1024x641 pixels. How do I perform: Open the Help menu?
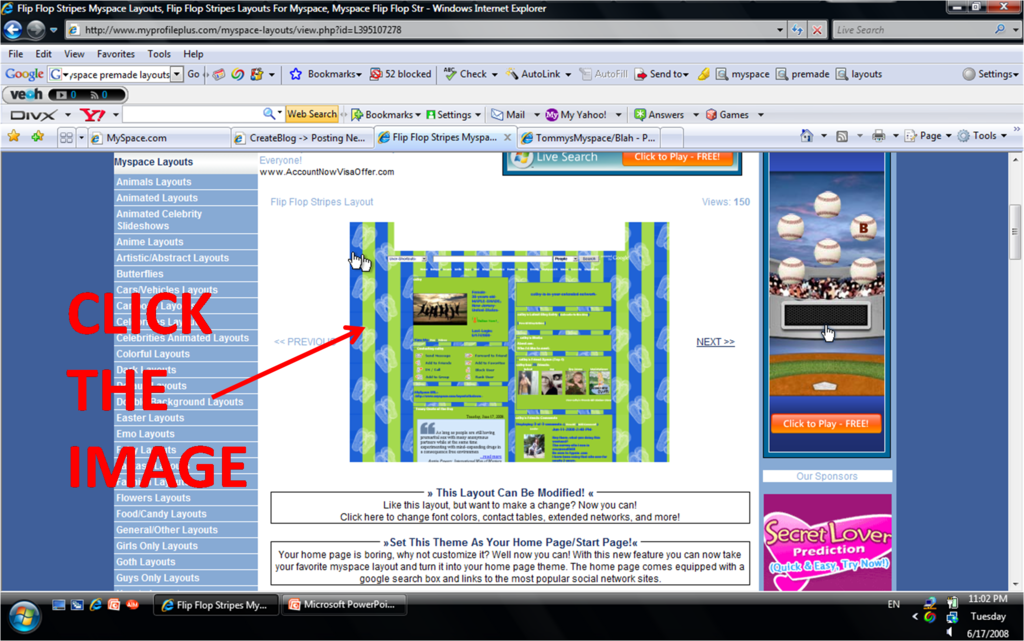(193, 54)
